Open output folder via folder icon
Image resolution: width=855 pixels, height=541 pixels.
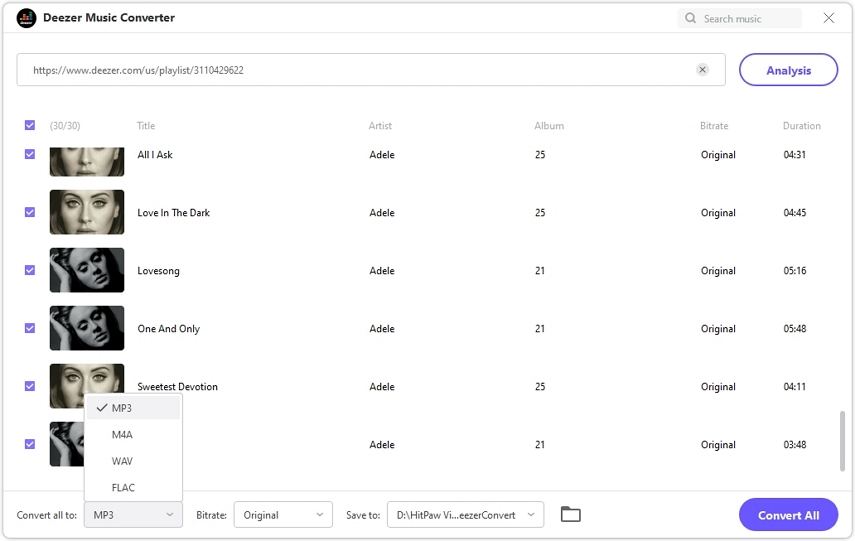pyautogui.click(x=570, y=514)
